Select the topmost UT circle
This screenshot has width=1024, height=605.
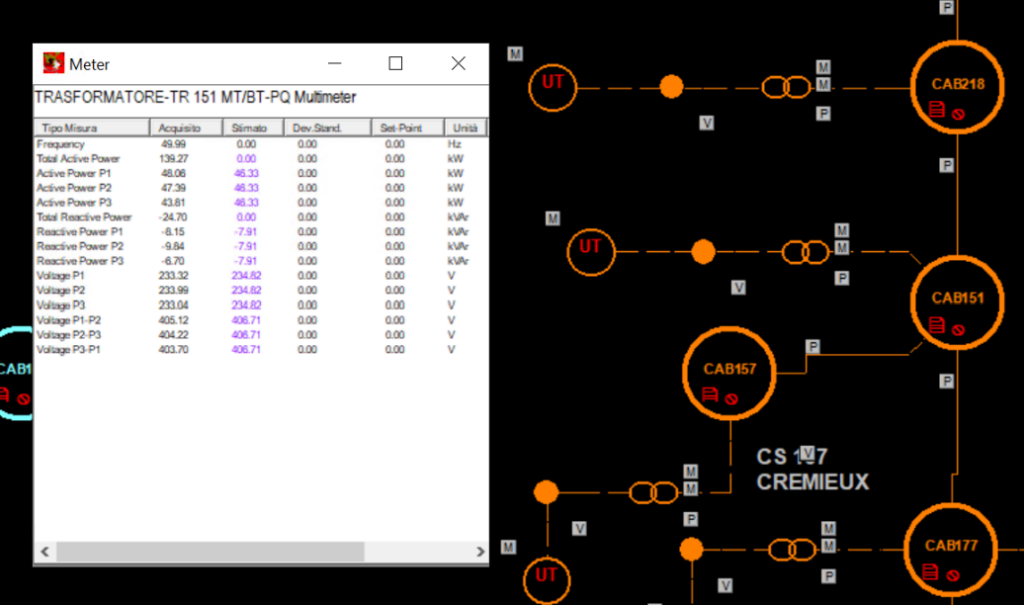pyautogui.click(x=553, y=86)
